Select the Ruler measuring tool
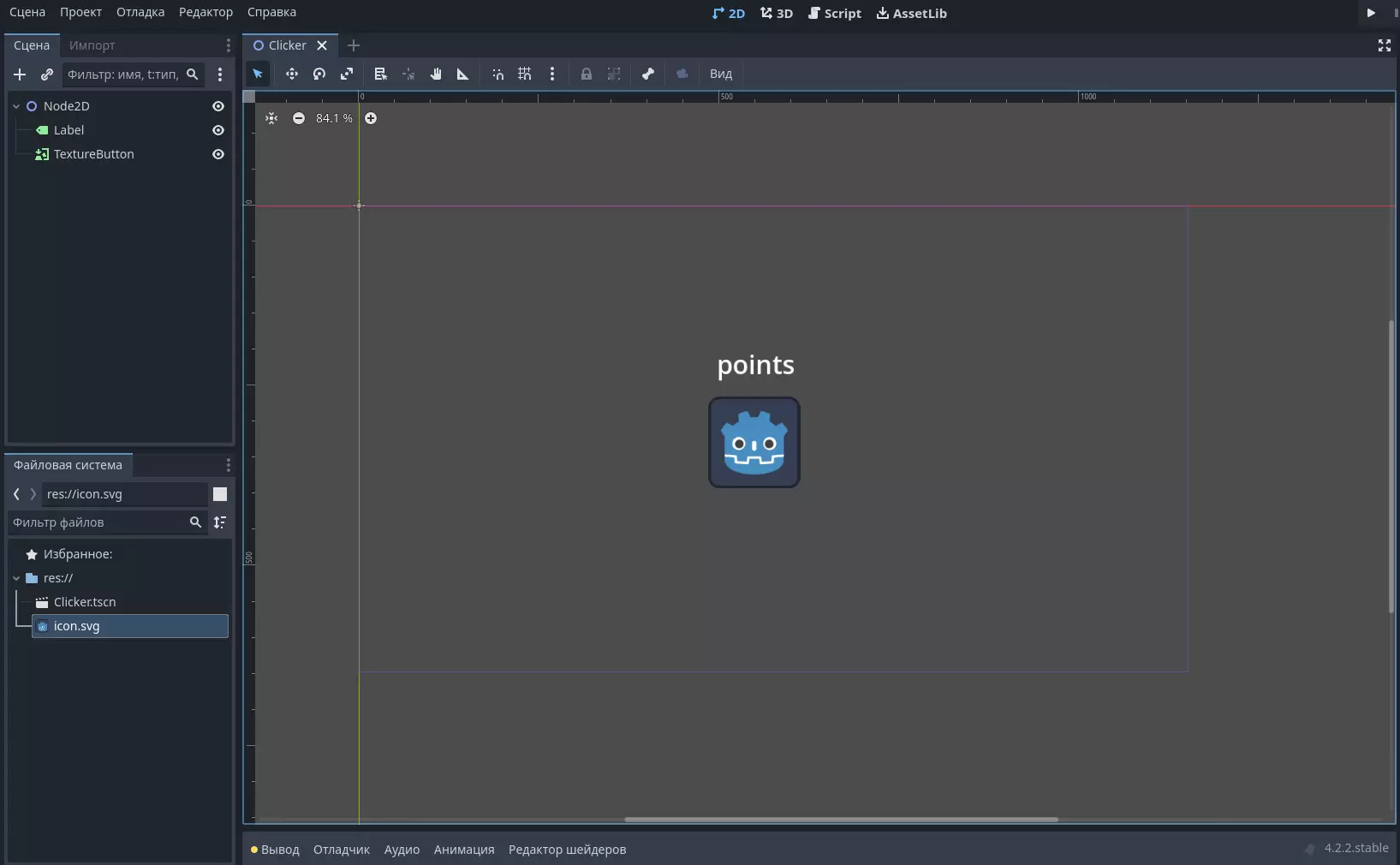 point(463,74)
